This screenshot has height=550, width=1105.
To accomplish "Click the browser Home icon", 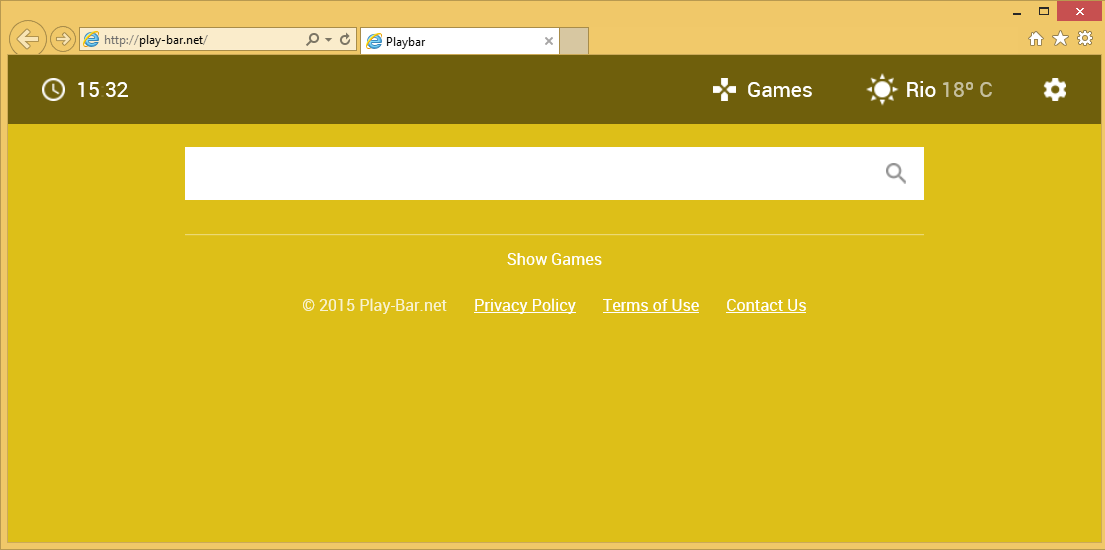I will [x=1036, y=39].
